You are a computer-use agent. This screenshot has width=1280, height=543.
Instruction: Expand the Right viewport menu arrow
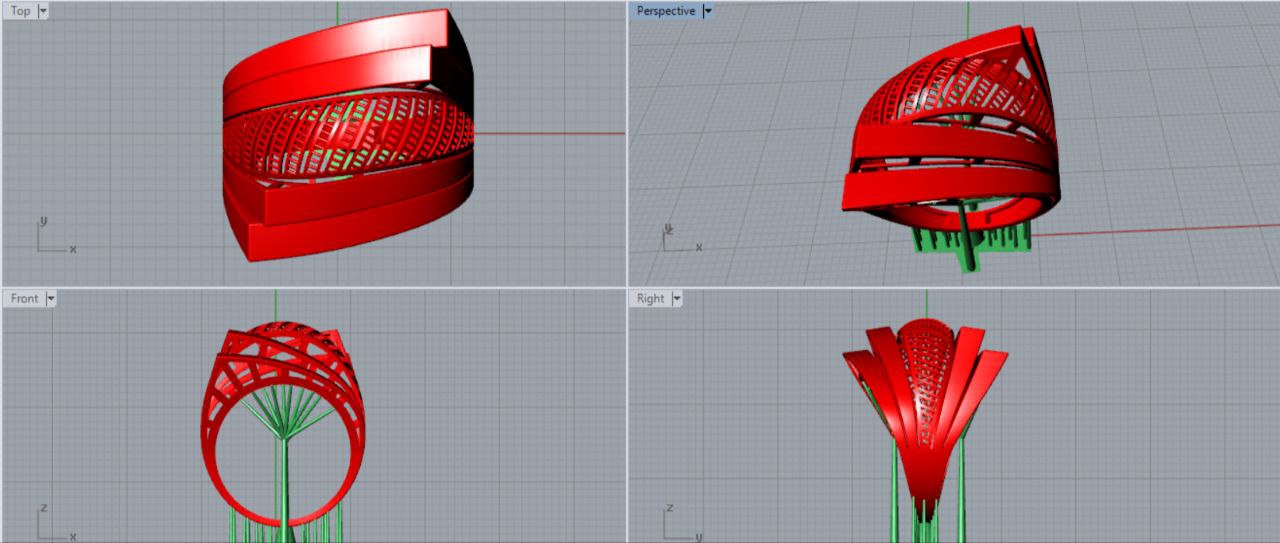676,298
